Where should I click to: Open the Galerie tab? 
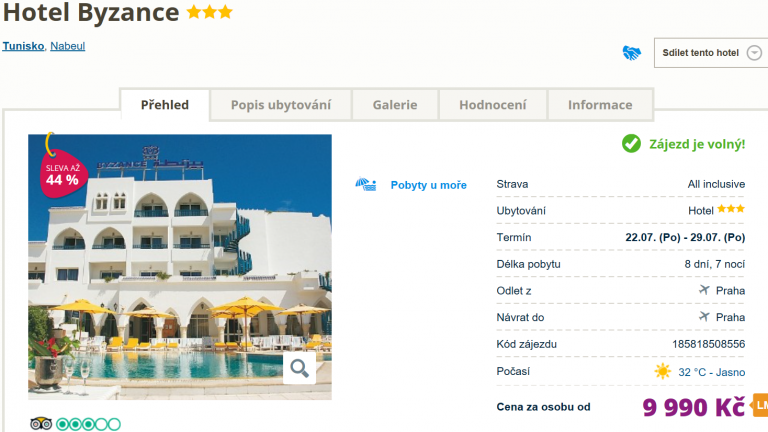pyautogui.click(x=395, y=105)
